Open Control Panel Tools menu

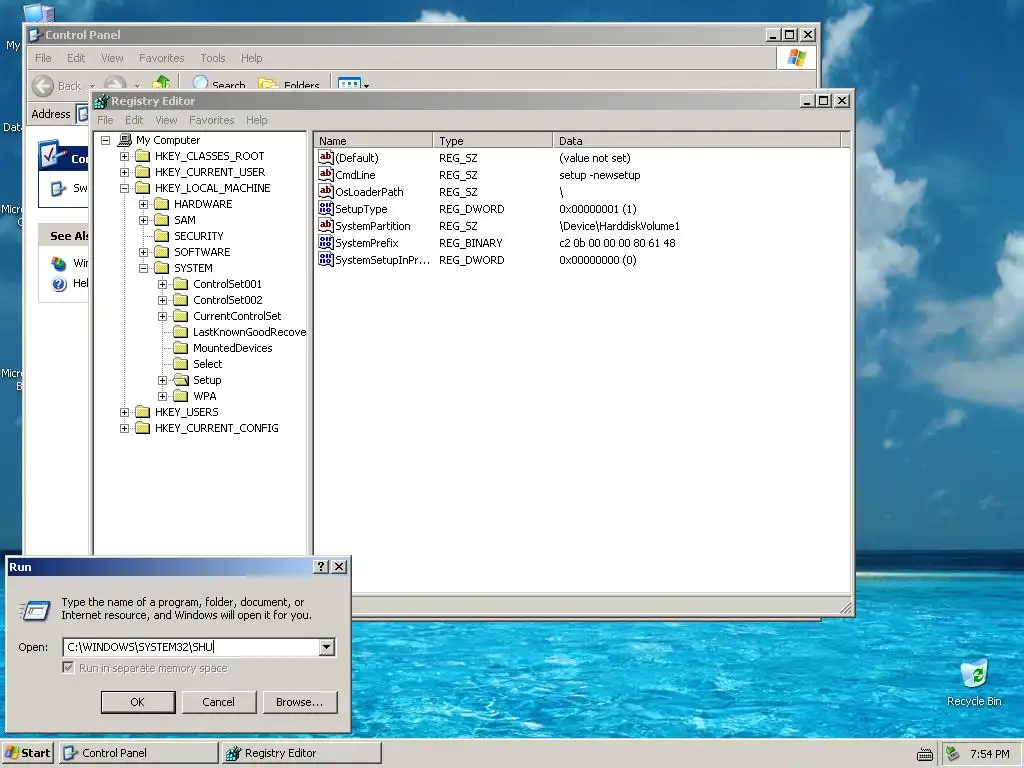pos(213,58)
